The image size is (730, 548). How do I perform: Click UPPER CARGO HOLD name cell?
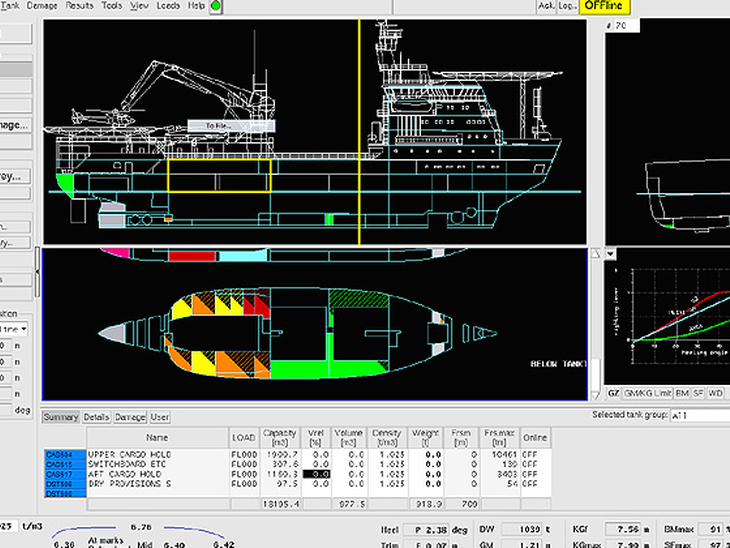tap(157, 454)
